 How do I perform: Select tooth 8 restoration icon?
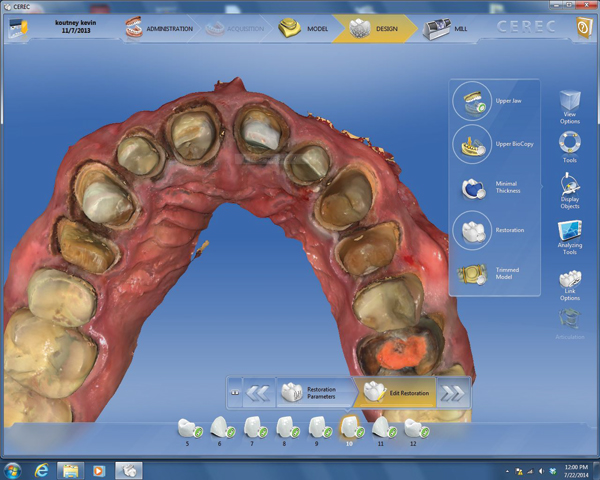(x=285, y=428)
